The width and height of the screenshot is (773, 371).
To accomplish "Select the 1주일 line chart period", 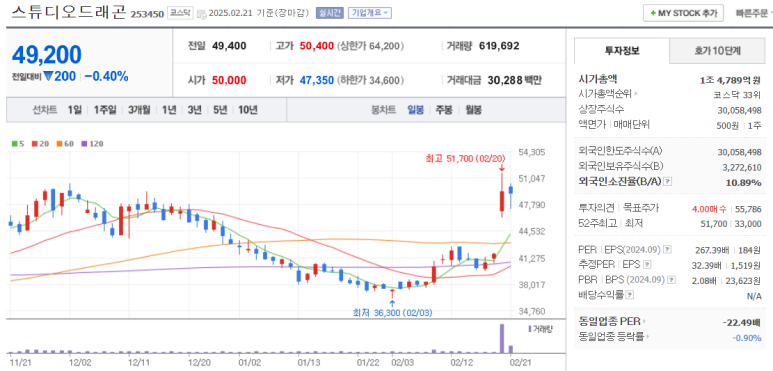I will point(105,110).
